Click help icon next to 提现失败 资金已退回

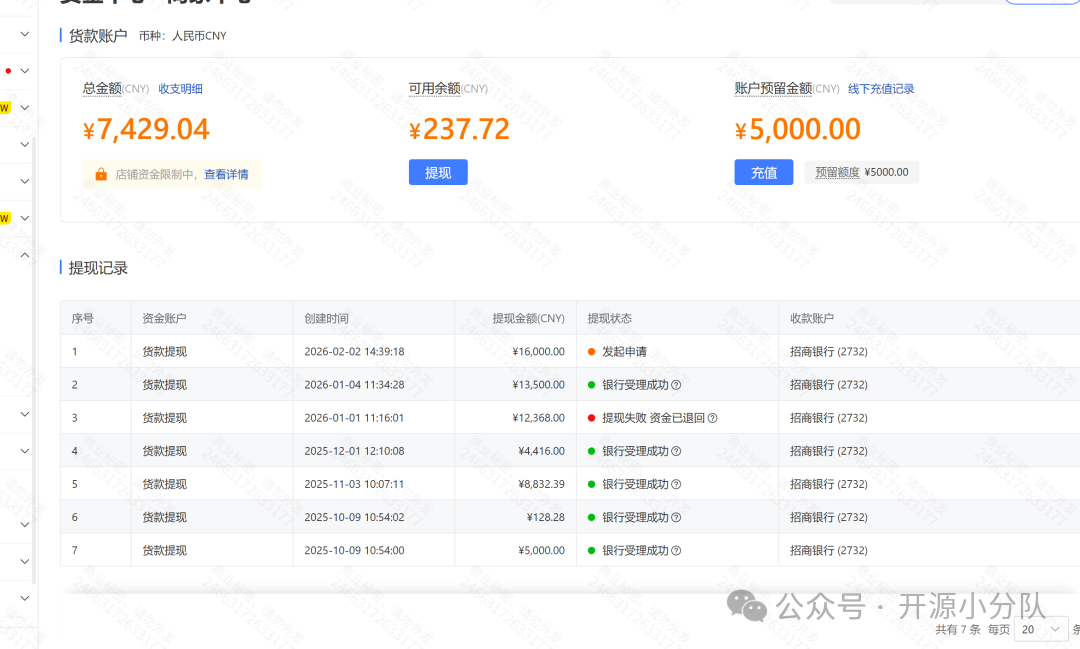click(x=713, y=418)
